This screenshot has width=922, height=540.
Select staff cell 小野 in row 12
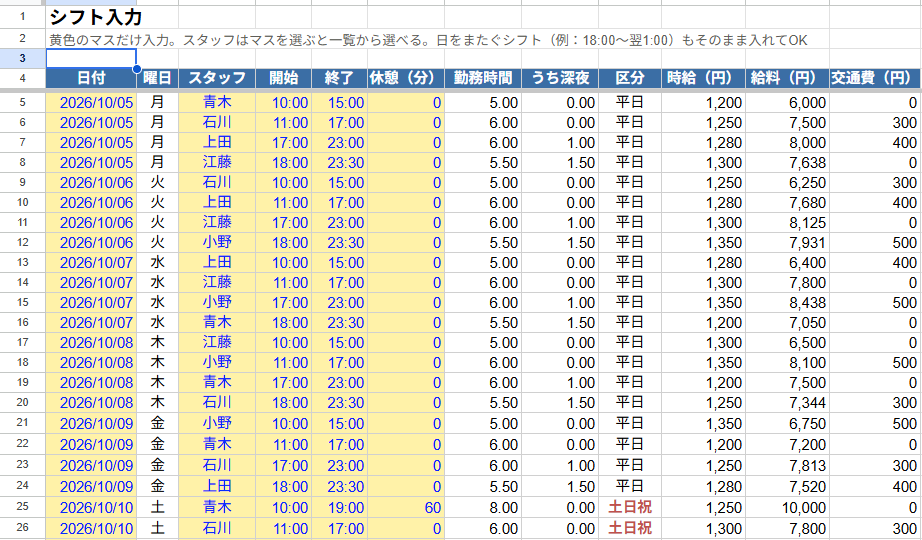pos(217,242)
